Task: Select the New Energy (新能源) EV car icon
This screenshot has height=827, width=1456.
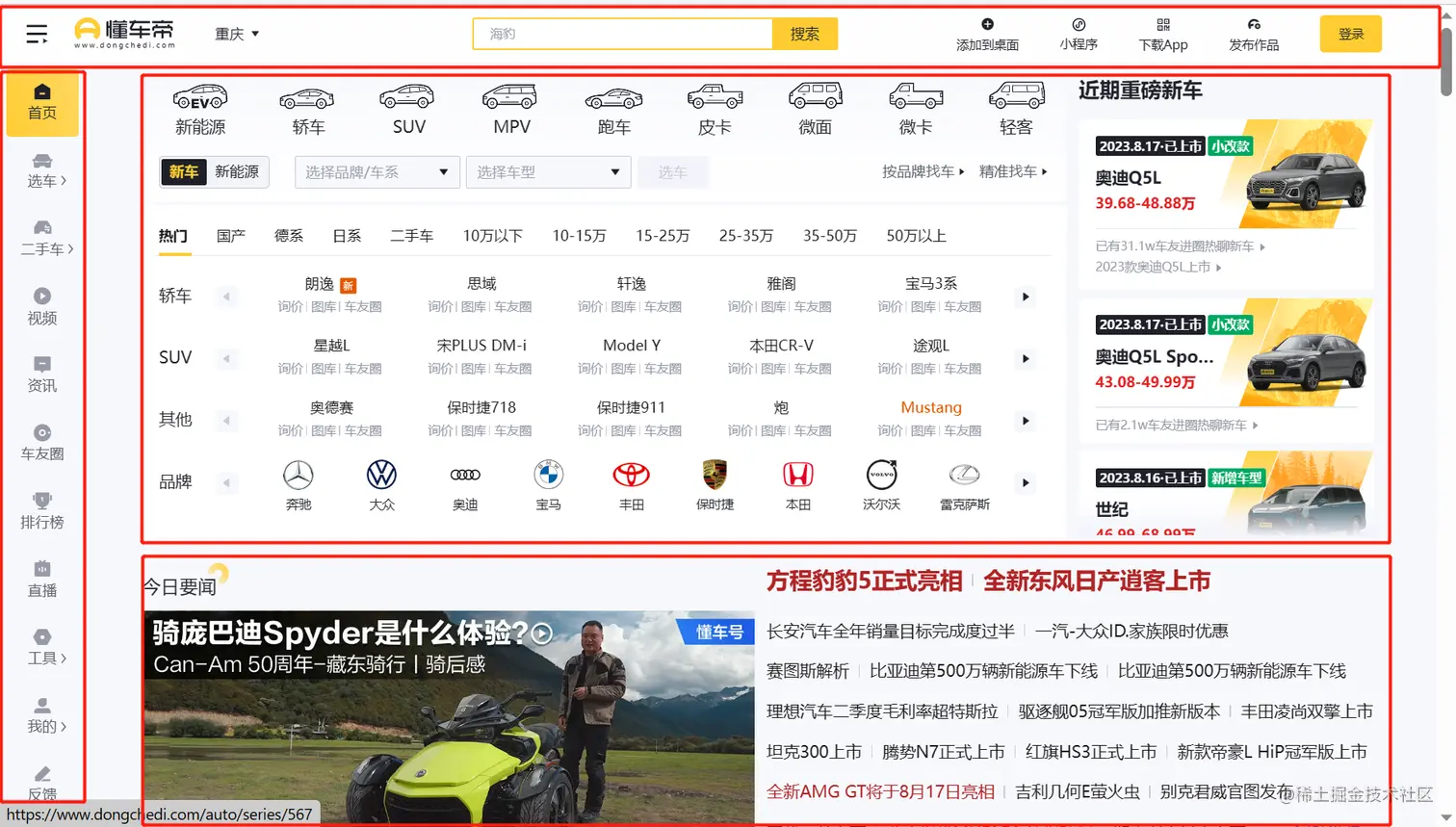Action: coord(200,97)
